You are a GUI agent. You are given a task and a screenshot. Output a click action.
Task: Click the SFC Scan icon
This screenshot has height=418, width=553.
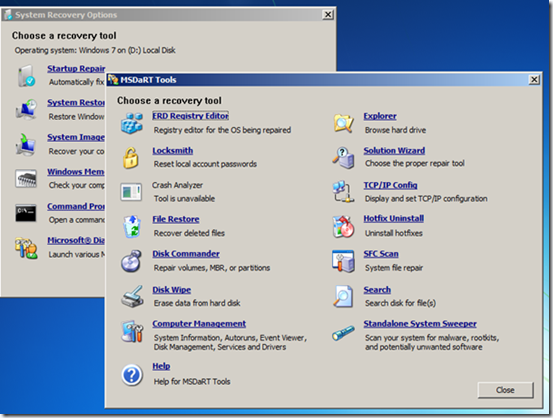(x=343, y=261)
